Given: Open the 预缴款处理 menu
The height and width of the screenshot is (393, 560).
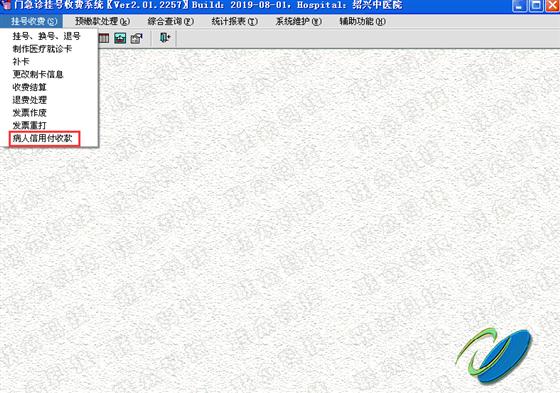Looking at the screenshot, I should coord(102,21).
